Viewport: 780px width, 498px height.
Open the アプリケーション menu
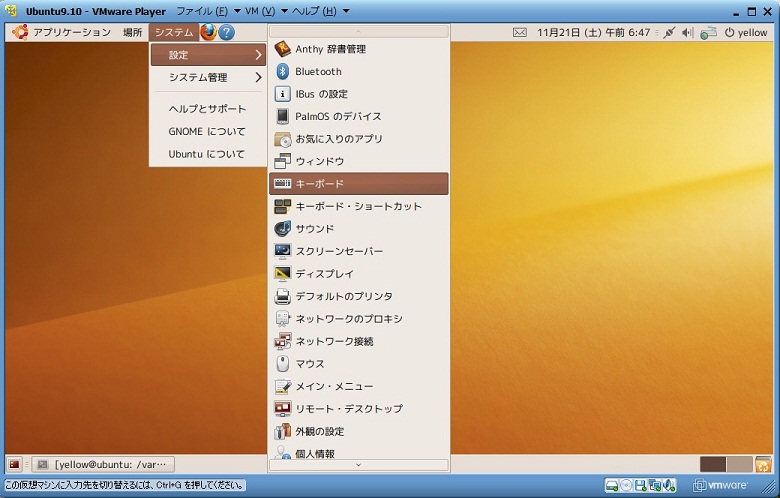72,32
